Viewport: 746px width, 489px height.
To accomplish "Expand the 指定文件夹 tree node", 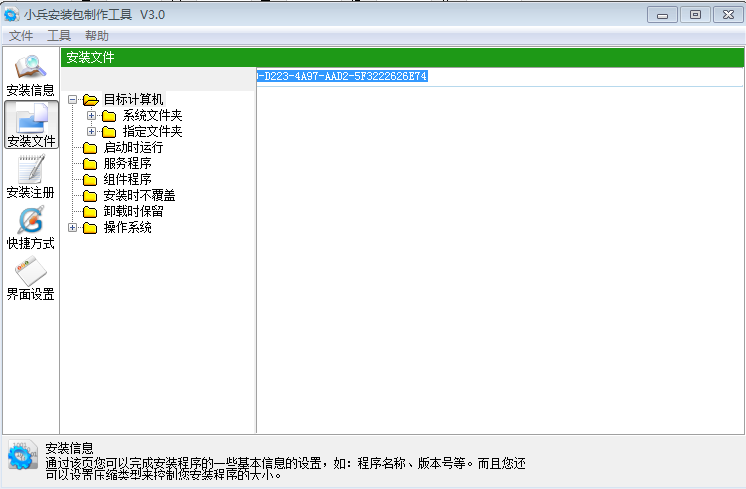I will 92,132.
